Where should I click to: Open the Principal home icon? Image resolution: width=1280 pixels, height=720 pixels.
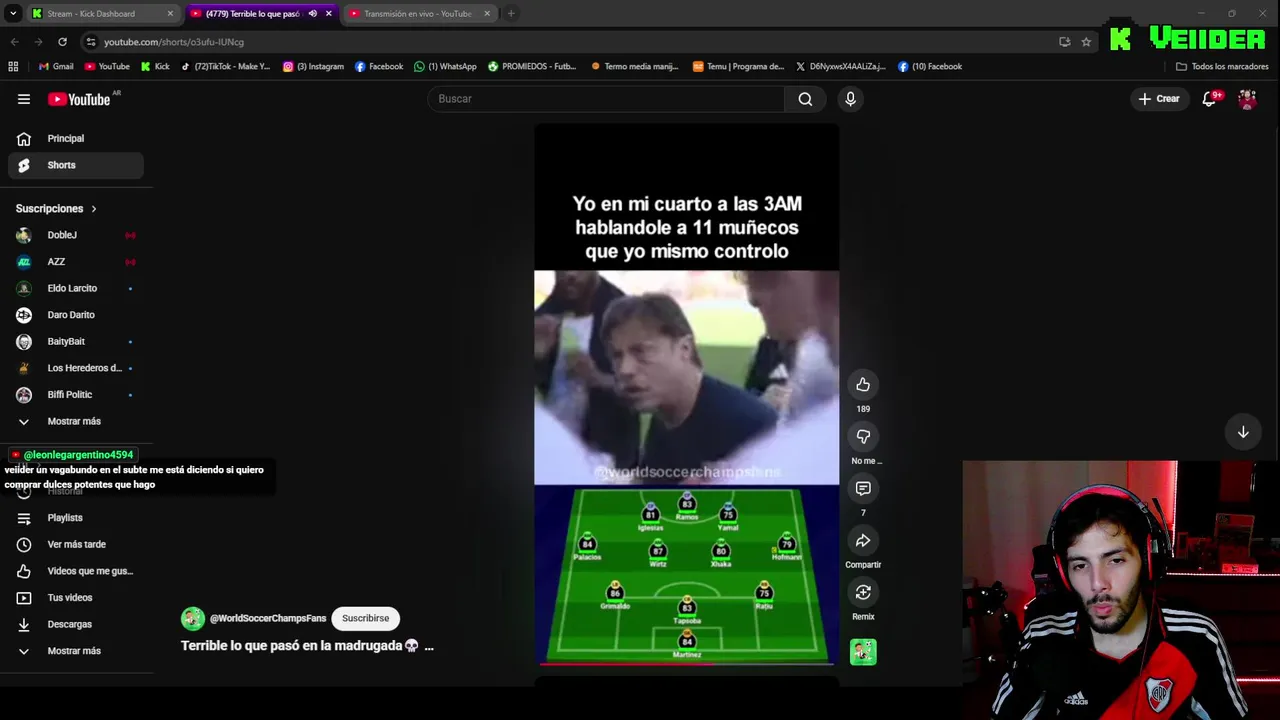24,139
